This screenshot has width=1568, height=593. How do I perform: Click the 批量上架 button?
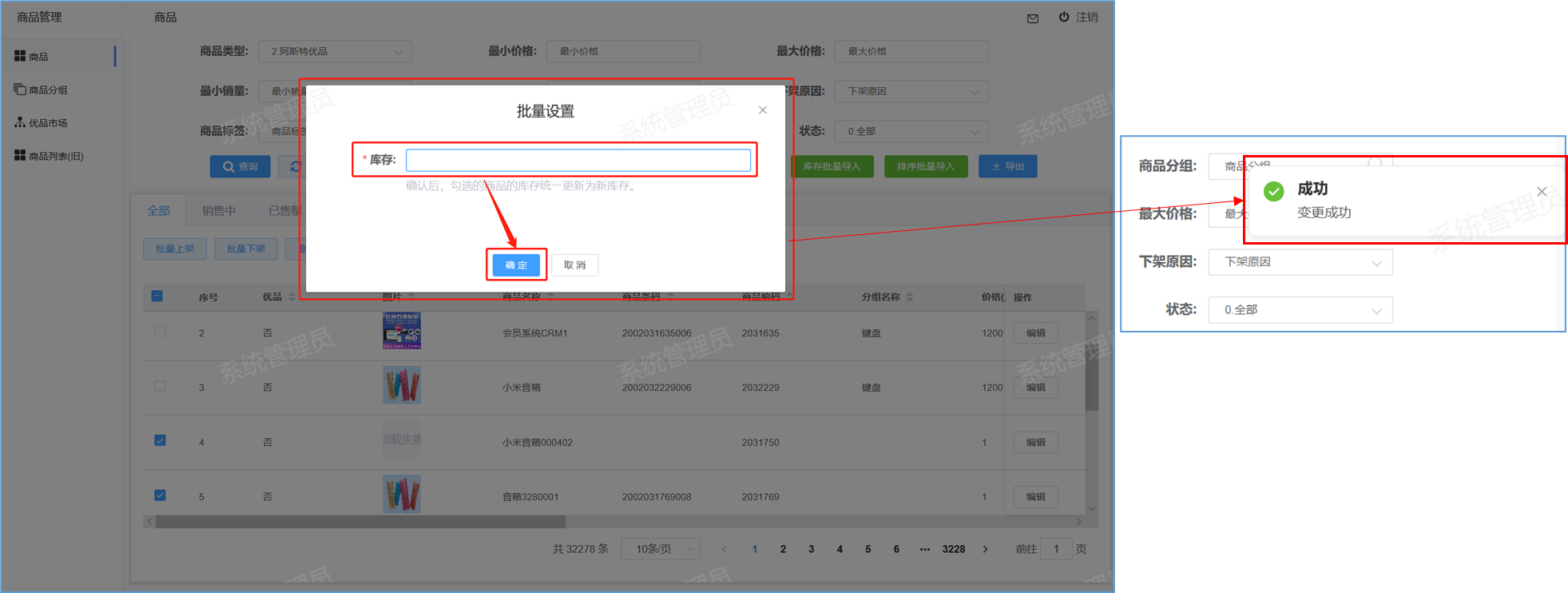pos(175,249)
